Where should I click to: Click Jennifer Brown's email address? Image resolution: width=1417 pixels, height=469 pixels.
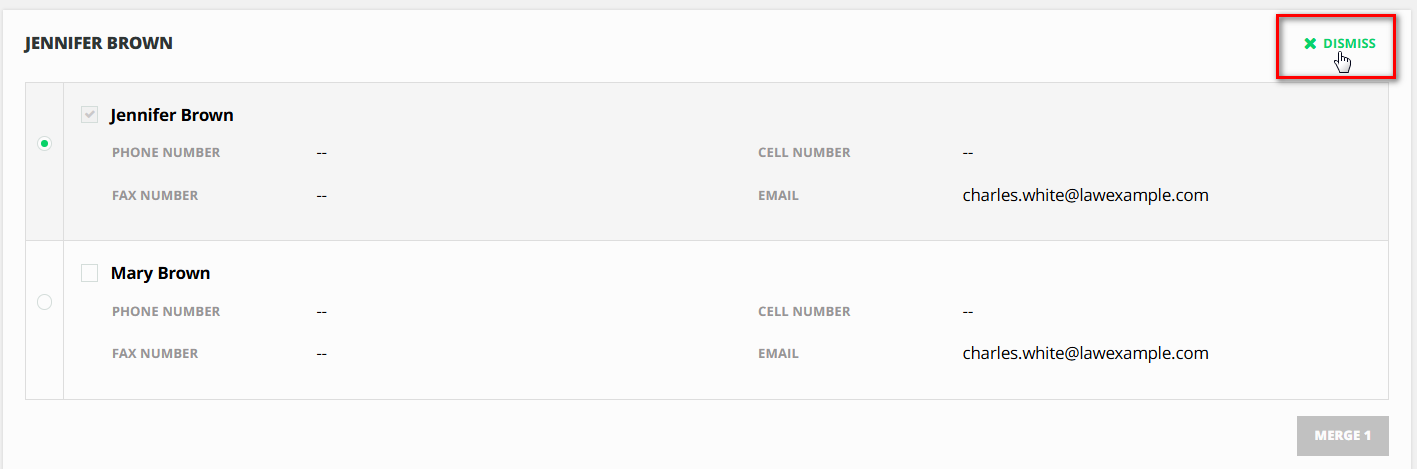1085,195
